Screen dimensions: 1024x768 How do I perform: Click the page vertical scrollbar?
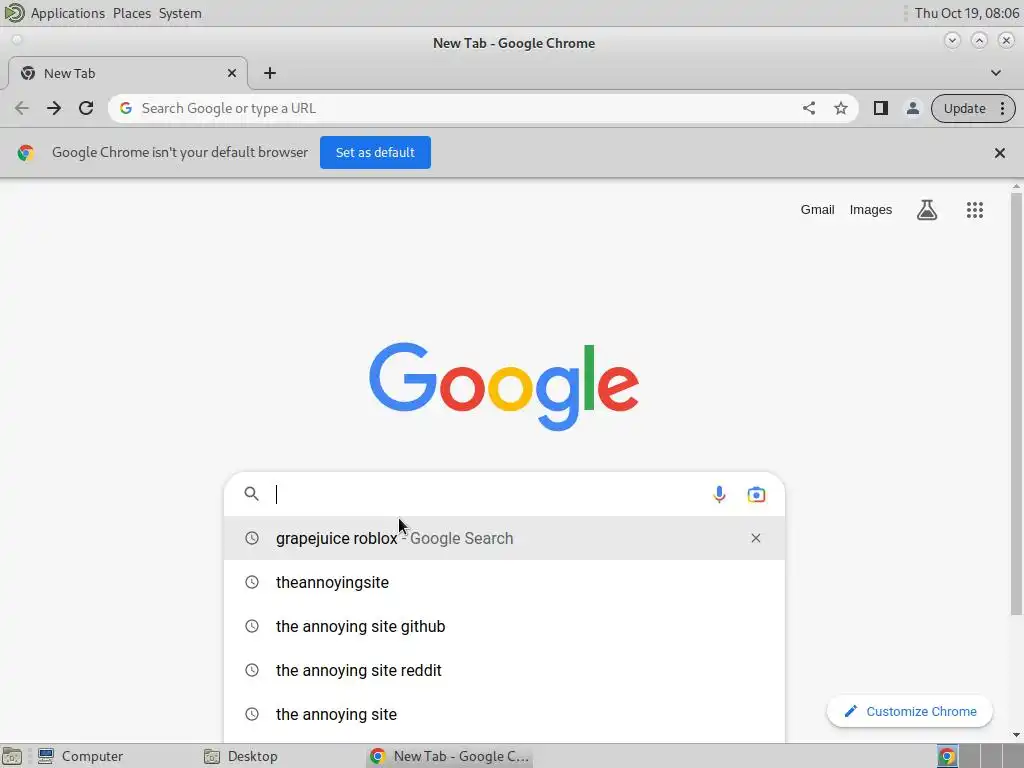1016,404
